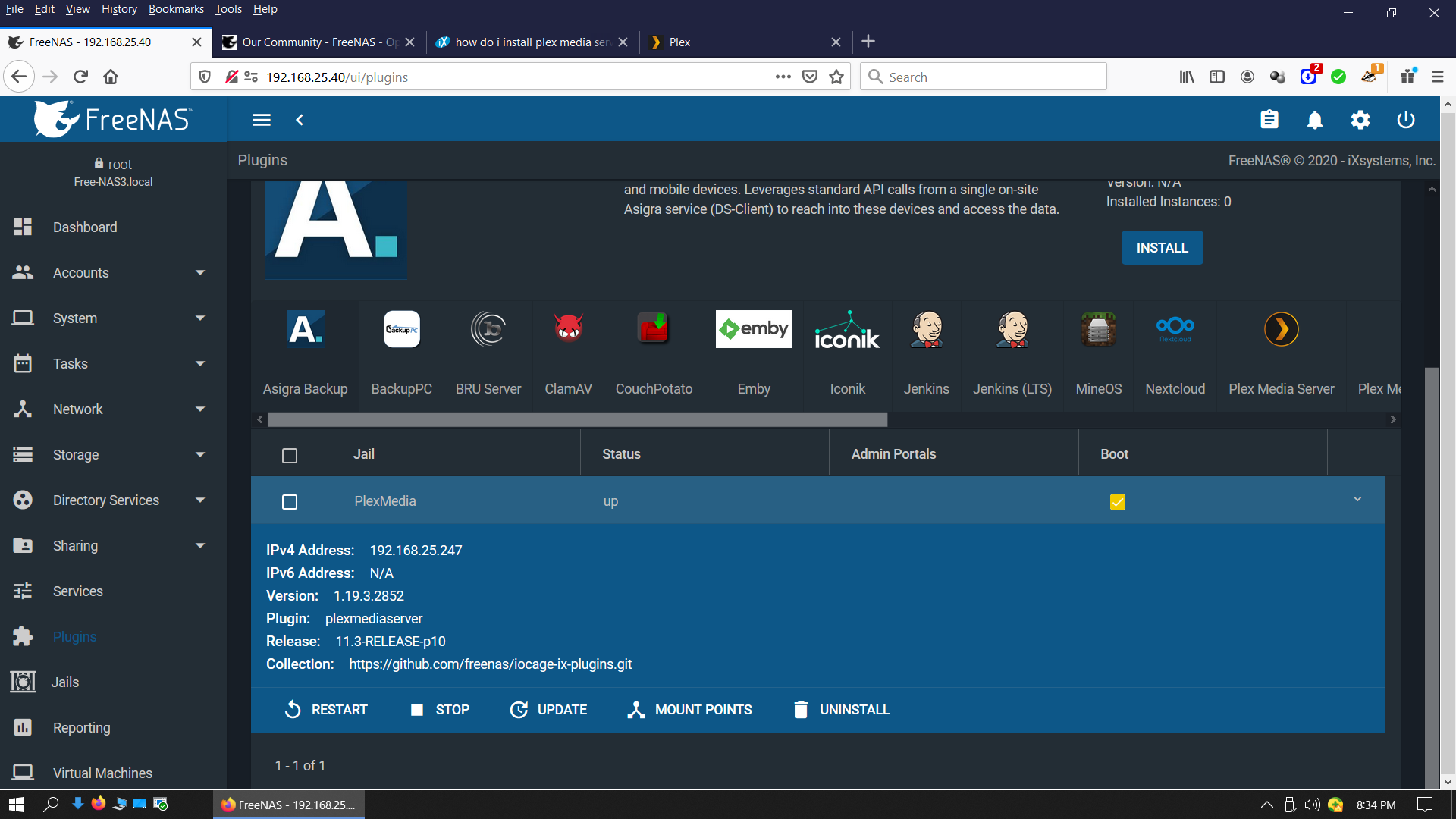Bookmark this page with the star
The image size is (1456, 819).
[x=836, y=77]
